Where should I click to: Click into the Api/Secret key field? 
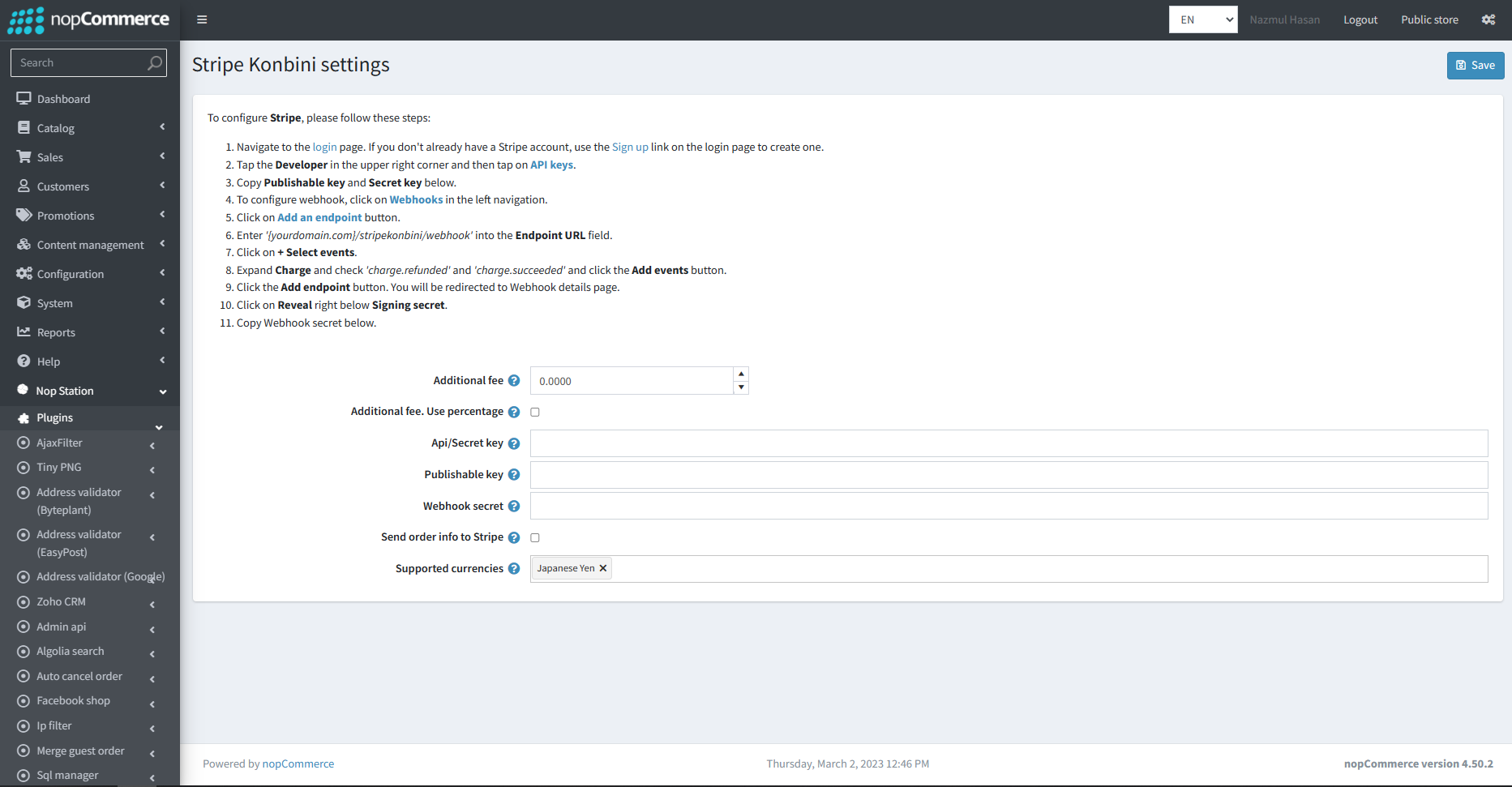[1009, 443]
